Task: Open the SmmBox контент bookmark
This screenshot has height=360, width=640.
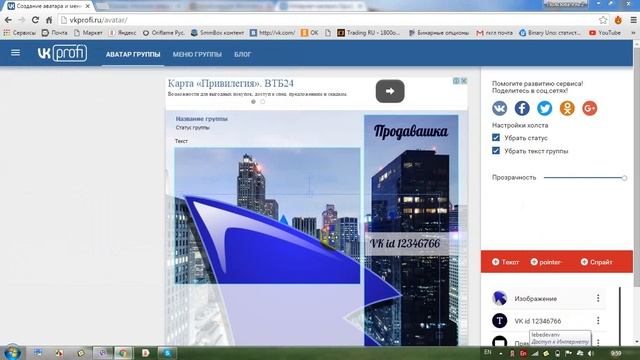Action: (x=217, y=33)
